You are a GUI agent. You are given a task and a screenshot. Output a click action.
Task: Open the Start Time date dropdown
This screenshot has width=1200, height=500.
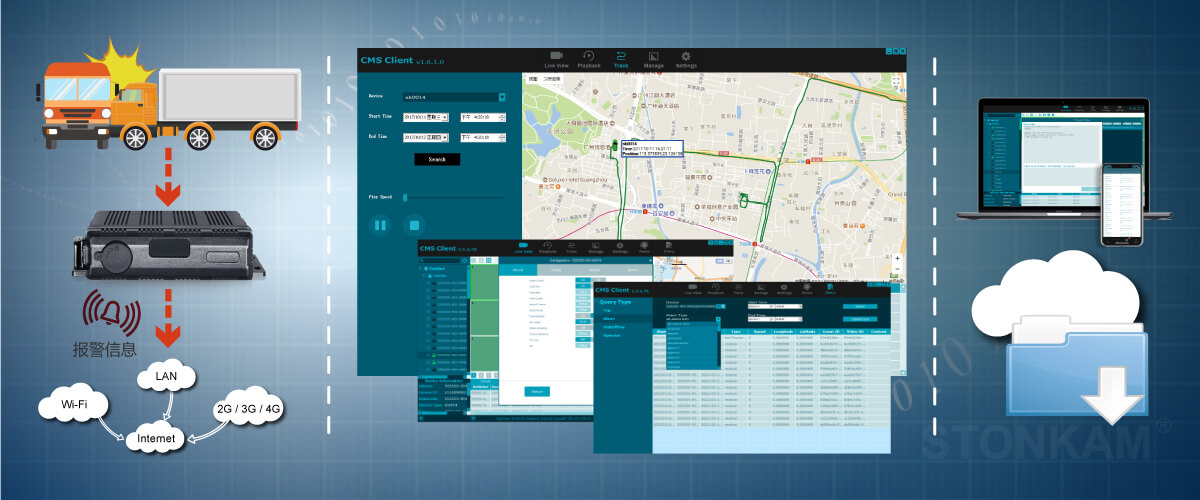(x=444, y=117)
